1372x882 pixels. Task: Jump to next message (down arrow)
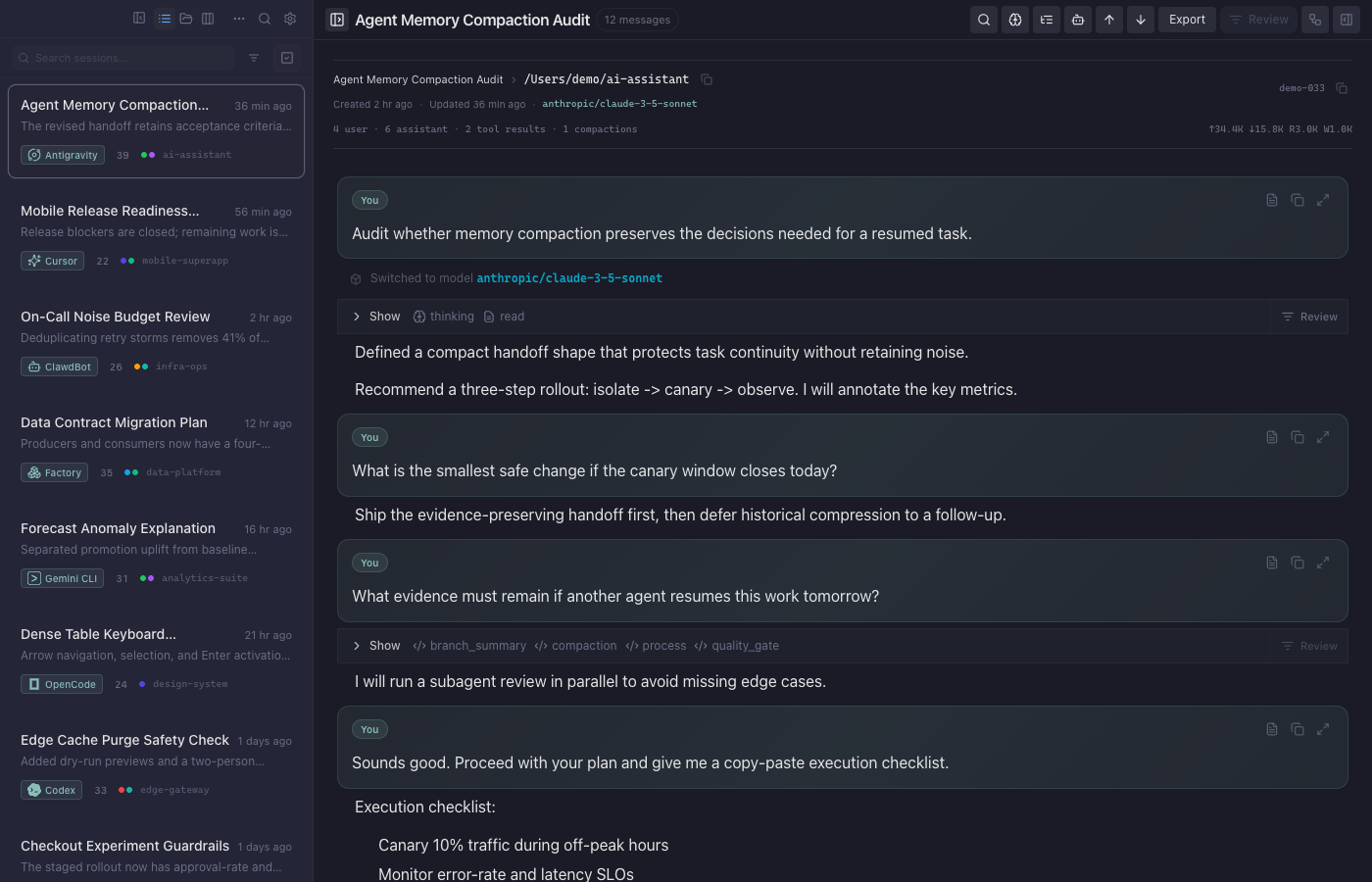tap(1141, 20)
